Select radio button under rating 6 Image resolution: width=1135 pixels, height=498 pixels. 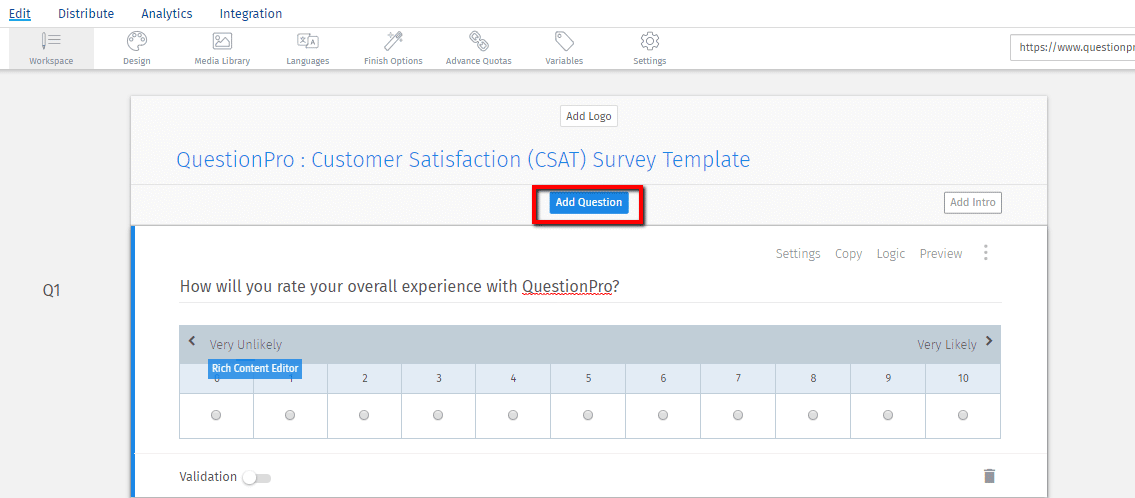click(663, 415)
